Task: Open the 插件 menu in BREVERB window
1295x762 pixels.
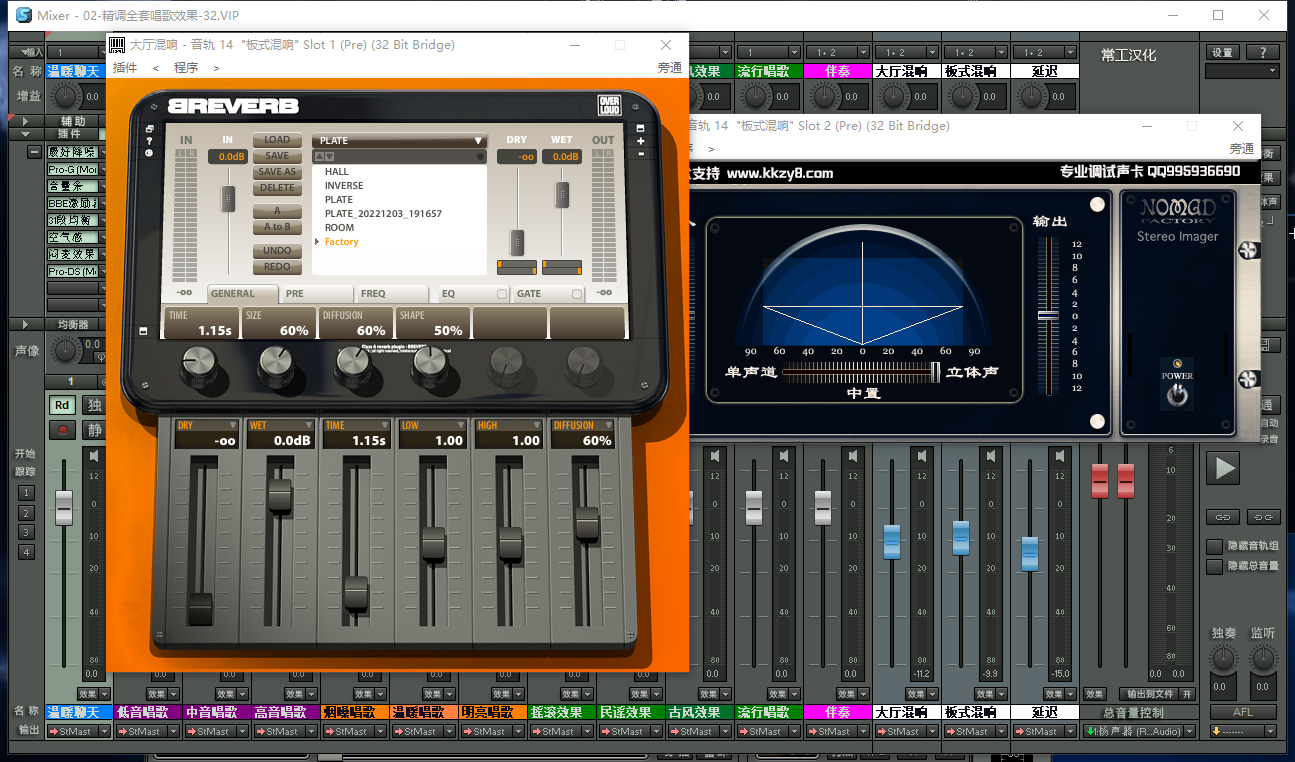Action: coord(125,68)
